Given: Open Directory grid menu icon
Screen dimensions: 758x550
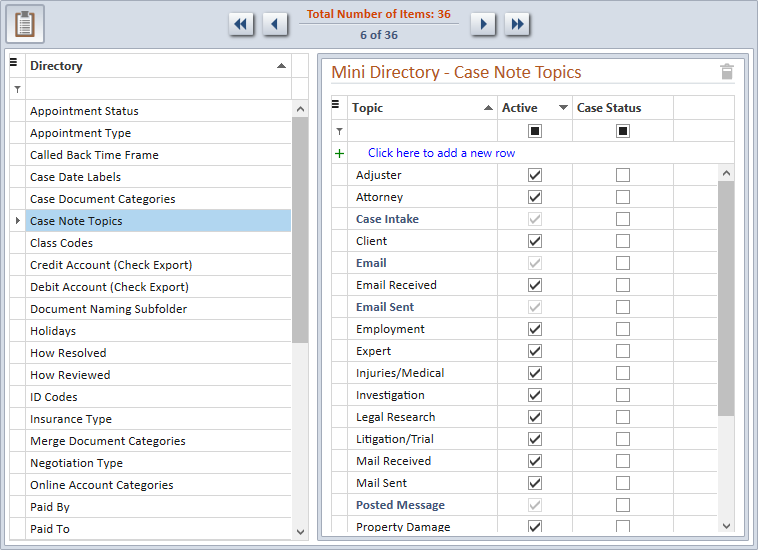Looking at the screenshot, I should [x=14, y=62].
